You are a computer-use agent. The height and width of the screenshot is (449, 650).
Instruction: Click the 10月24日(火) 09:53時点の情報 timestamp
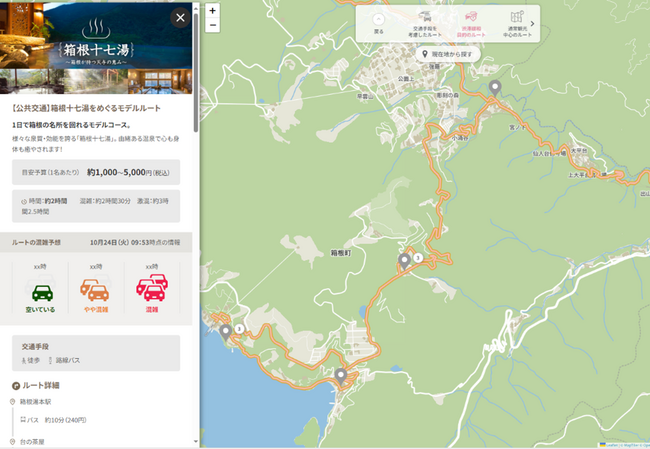coord(135,243)
